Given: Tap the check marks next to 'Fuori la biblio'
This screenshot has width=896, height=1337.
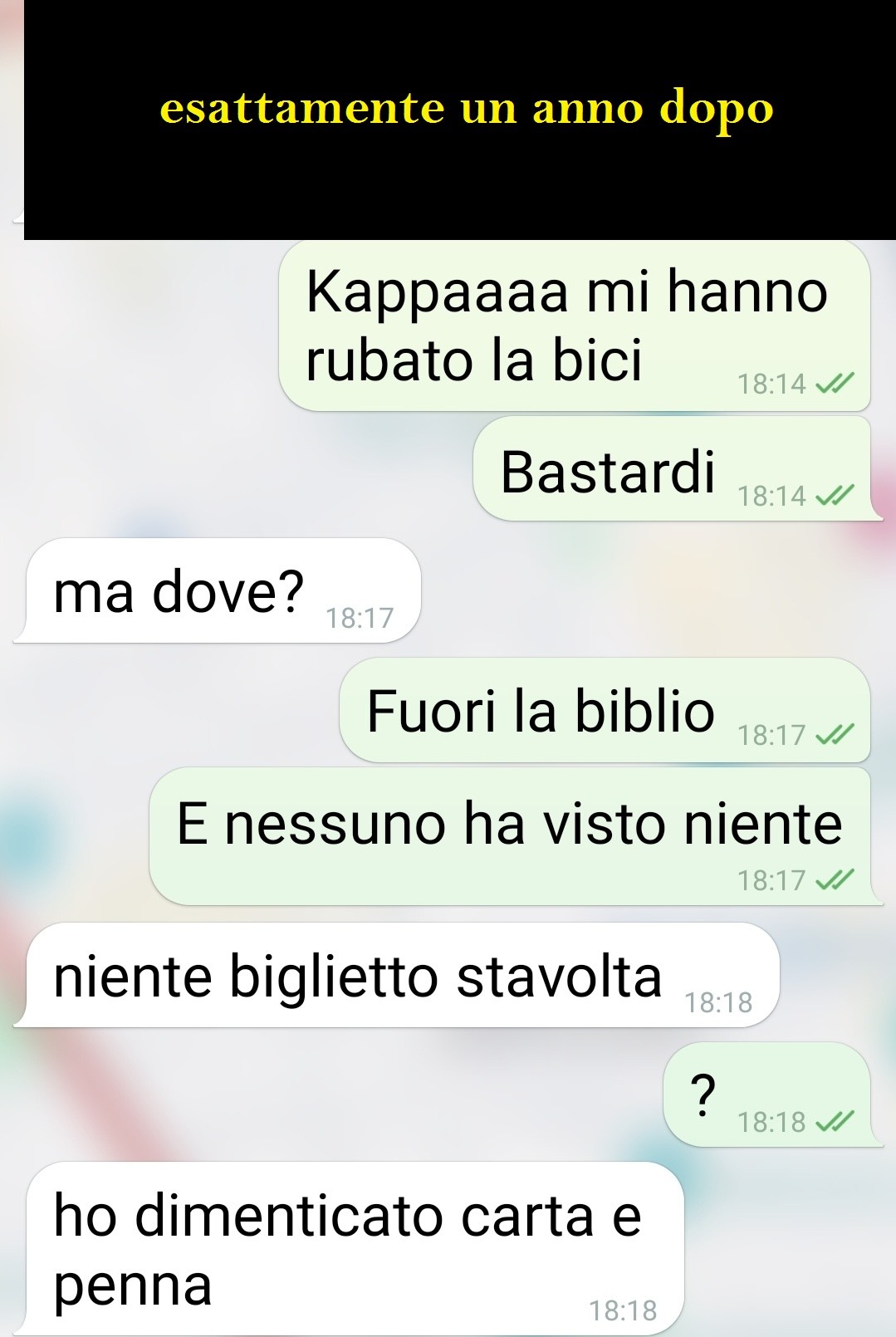Looking at the screenshot, I should [835, 735].
